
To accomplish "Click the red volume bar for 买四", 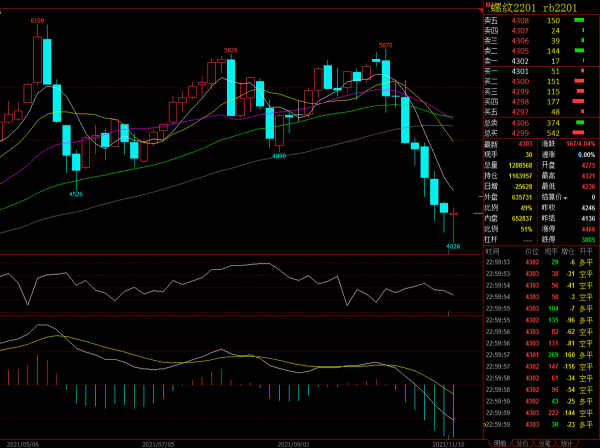I will [579, 101].
